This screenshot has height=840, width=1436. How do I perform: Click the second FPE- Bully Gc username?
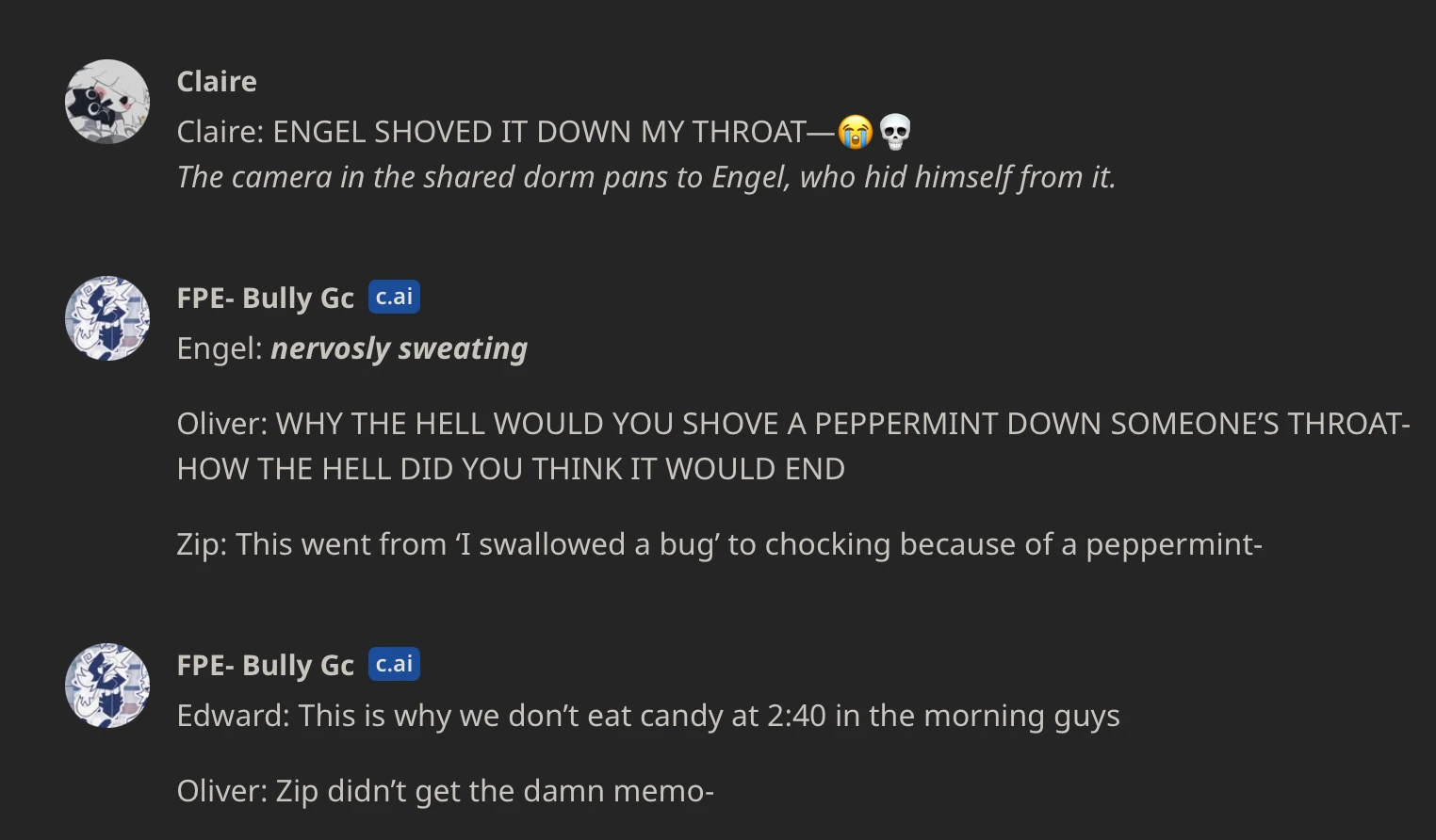click(265, 665)
